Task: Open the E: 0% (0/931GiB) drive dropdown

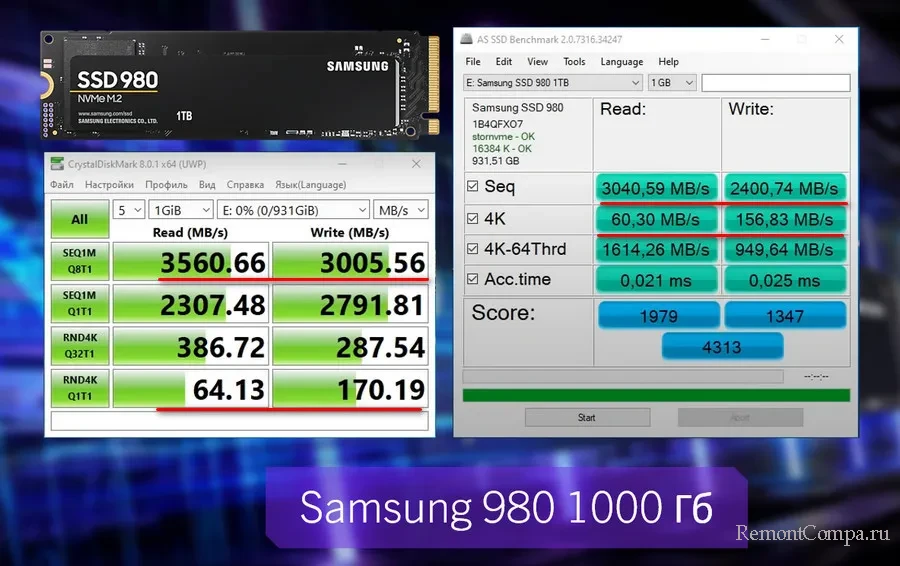Action: (x=293, y=210)
